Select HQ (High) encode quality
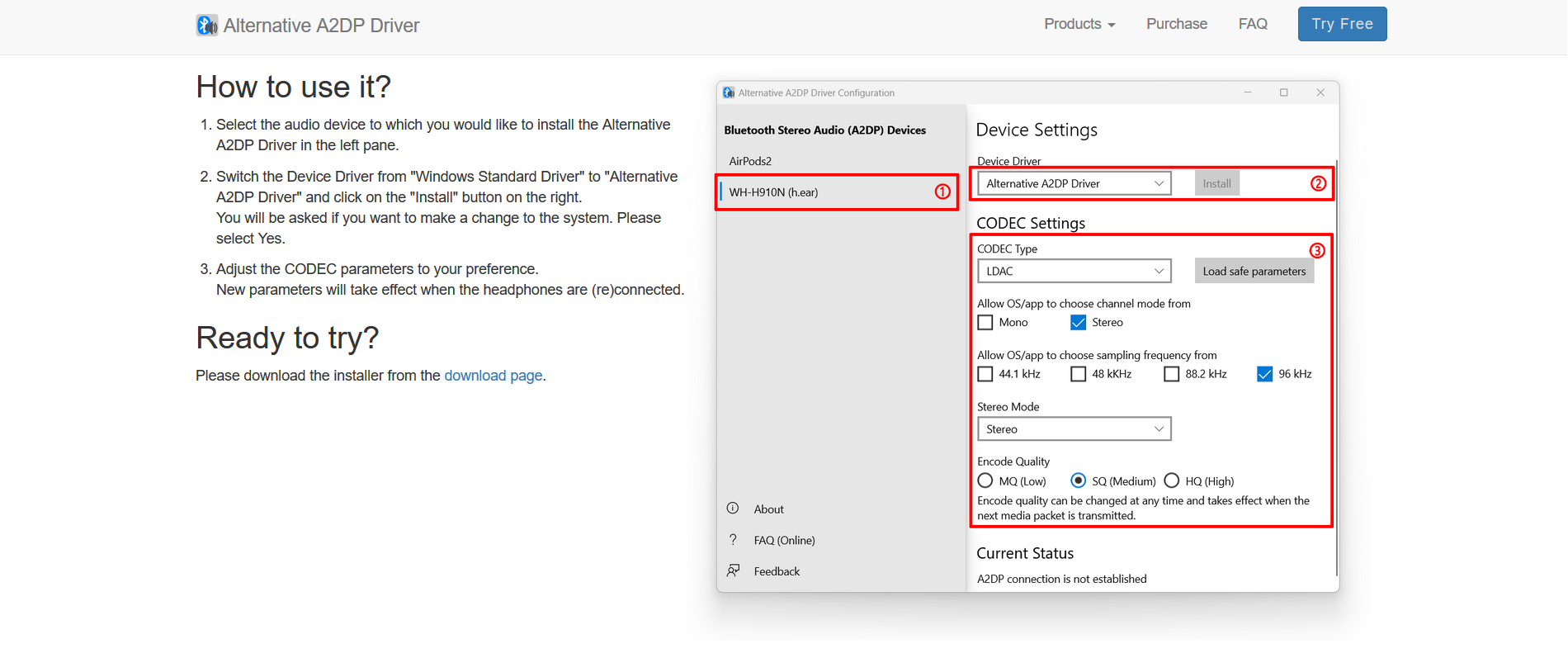The width and height of the screenshot is (1568, 672). 1172,480
